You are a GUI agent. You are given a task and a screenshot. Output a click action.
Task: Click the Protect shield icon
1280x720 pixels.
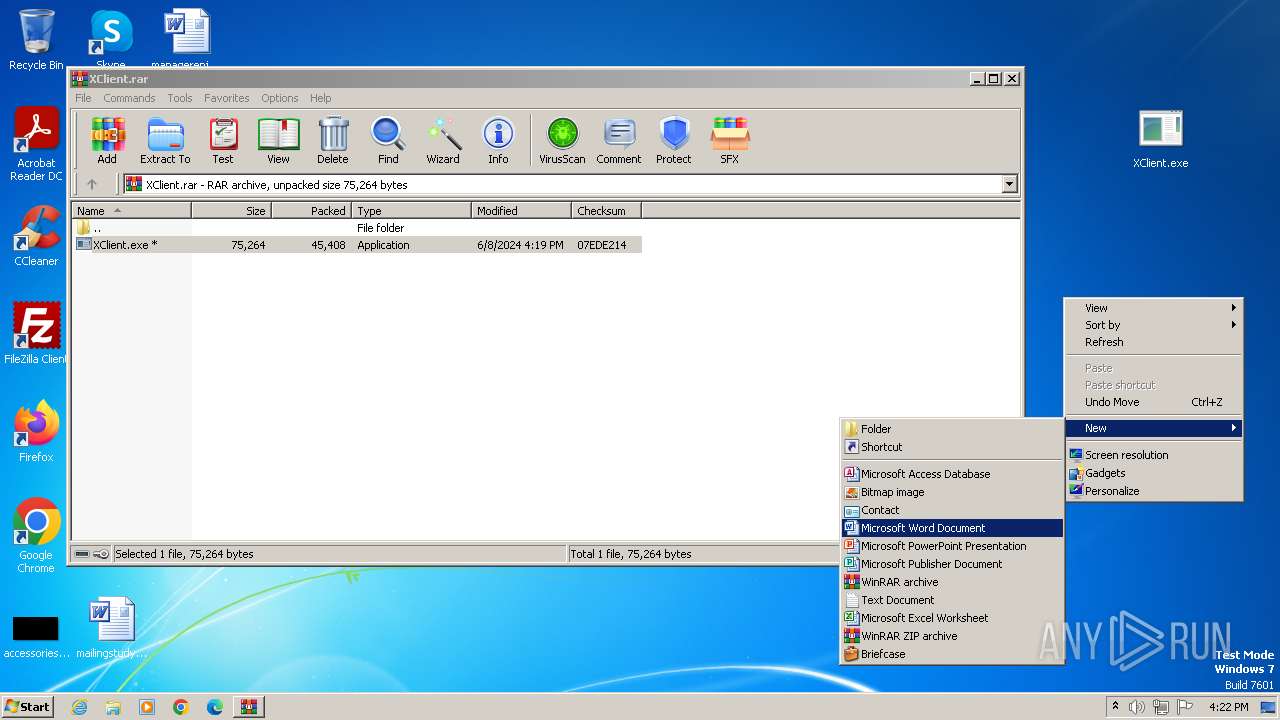point(674,141)
